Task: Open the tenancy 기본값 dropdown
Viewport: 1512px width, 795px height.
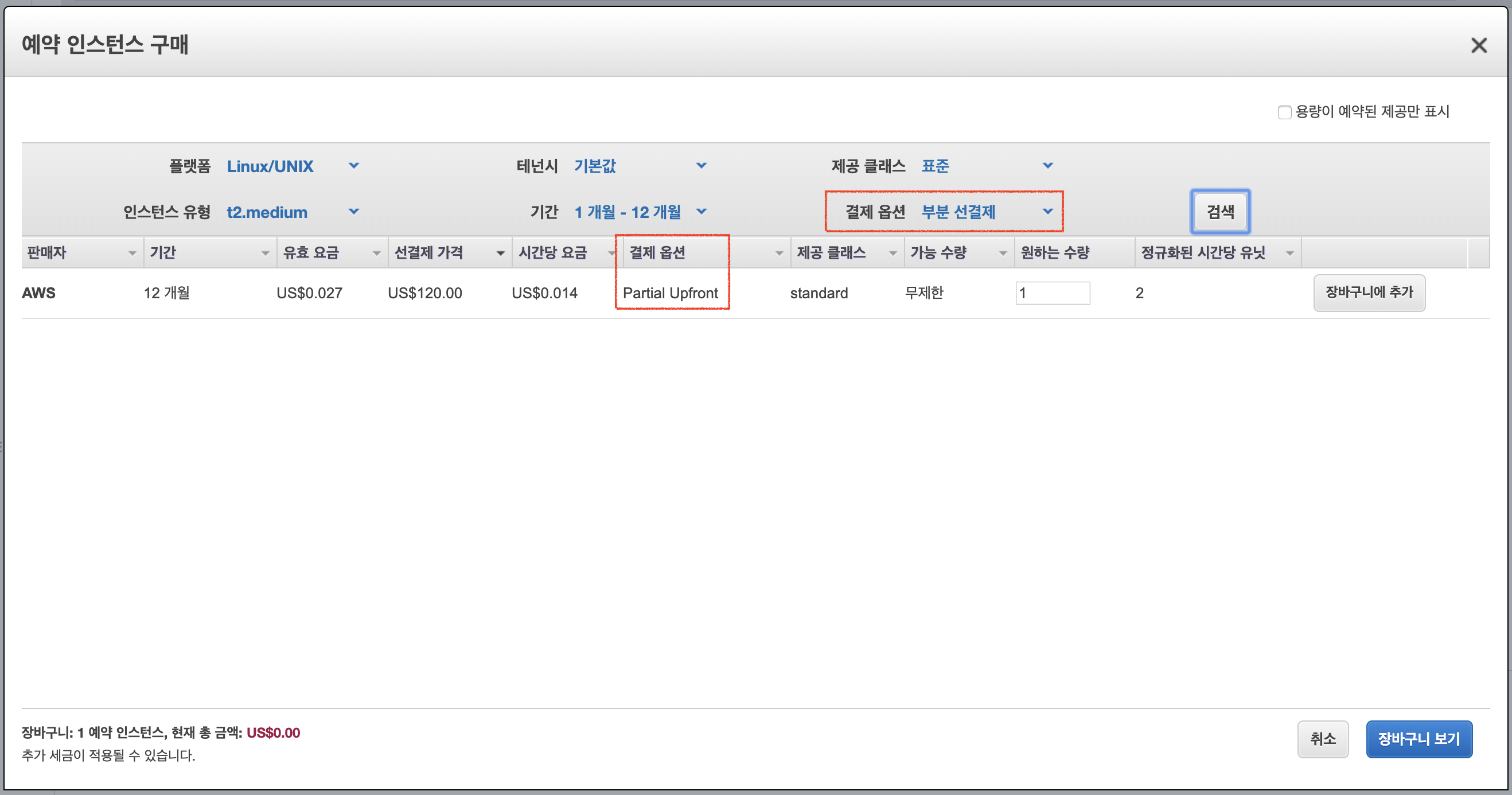Action: [640, 166]
